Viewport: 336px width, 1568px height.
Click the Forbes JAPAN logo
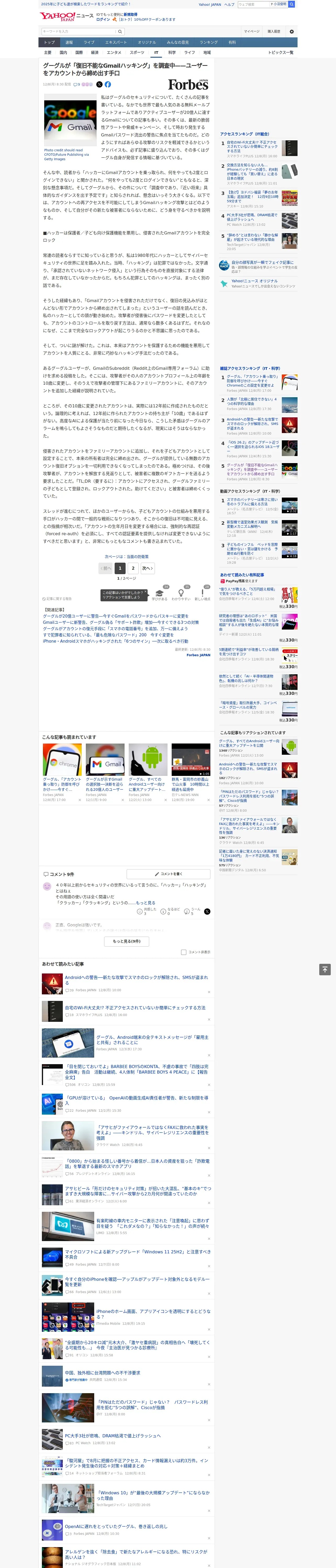188,85
